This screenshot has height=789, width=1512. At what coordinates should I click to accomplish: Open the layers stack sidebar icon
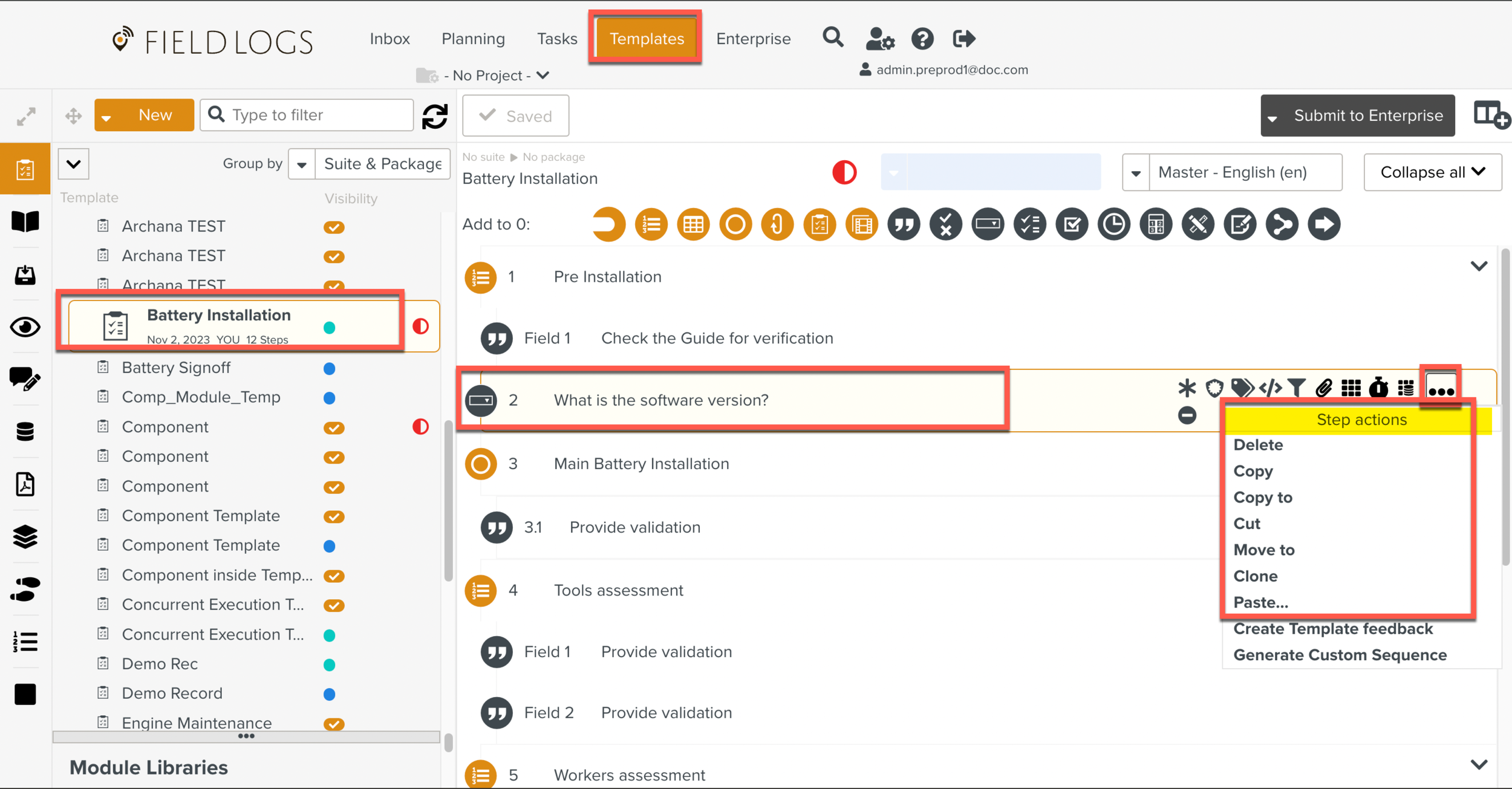coord(25,536)
